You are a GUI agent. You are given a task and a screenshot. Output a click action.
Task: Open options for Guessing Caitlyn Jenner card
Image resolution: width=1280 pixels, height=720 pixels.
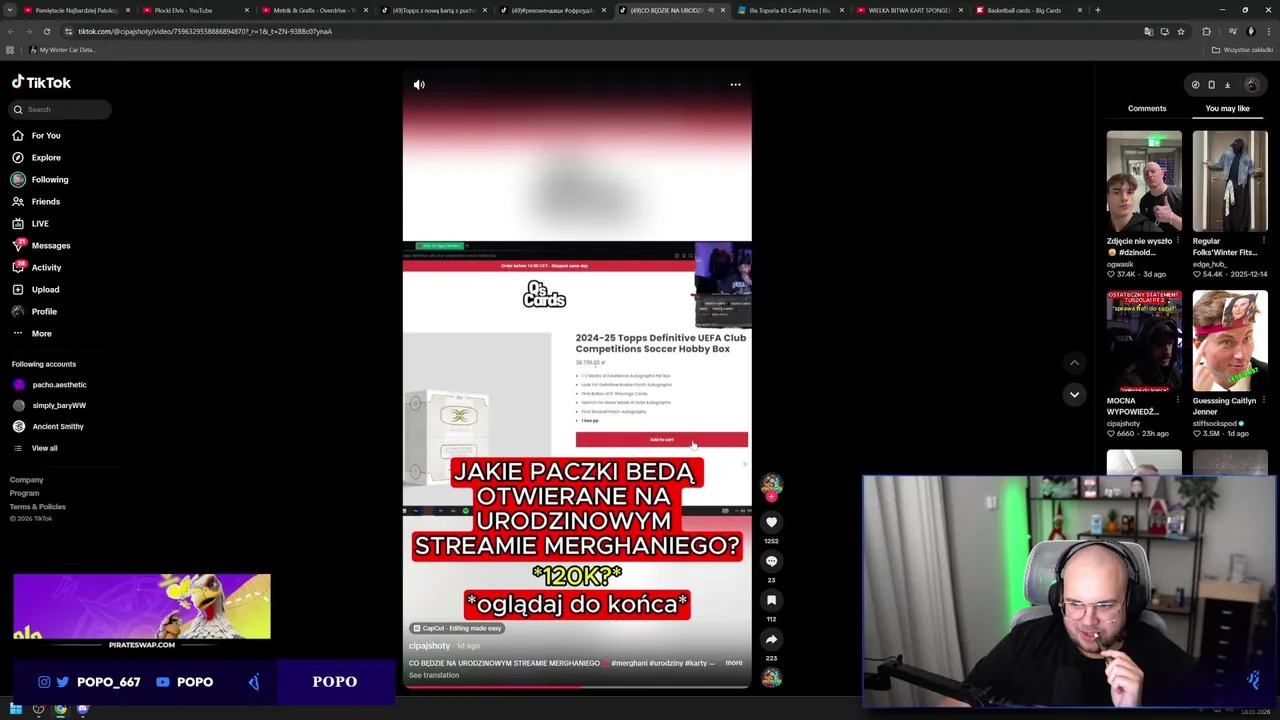(x=1264, y=401)
